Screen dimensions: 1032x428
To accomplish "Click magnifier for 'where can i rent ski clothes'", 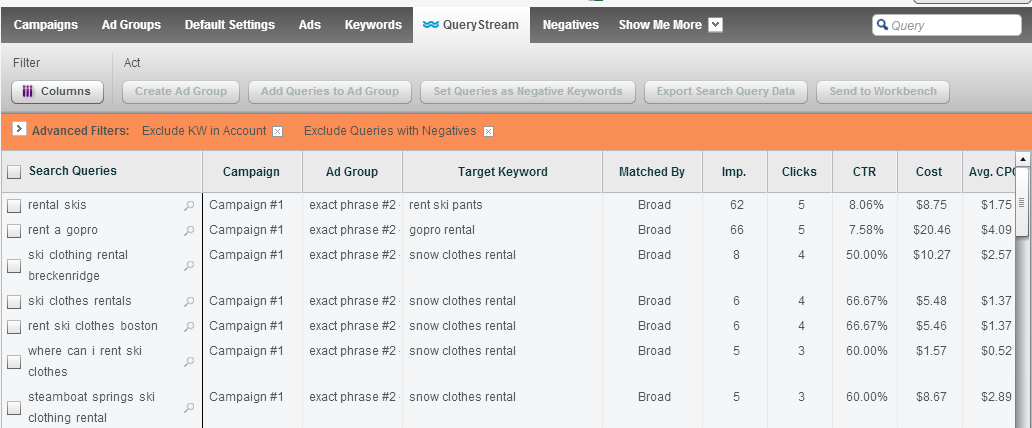I will click(x=189, y=361).
